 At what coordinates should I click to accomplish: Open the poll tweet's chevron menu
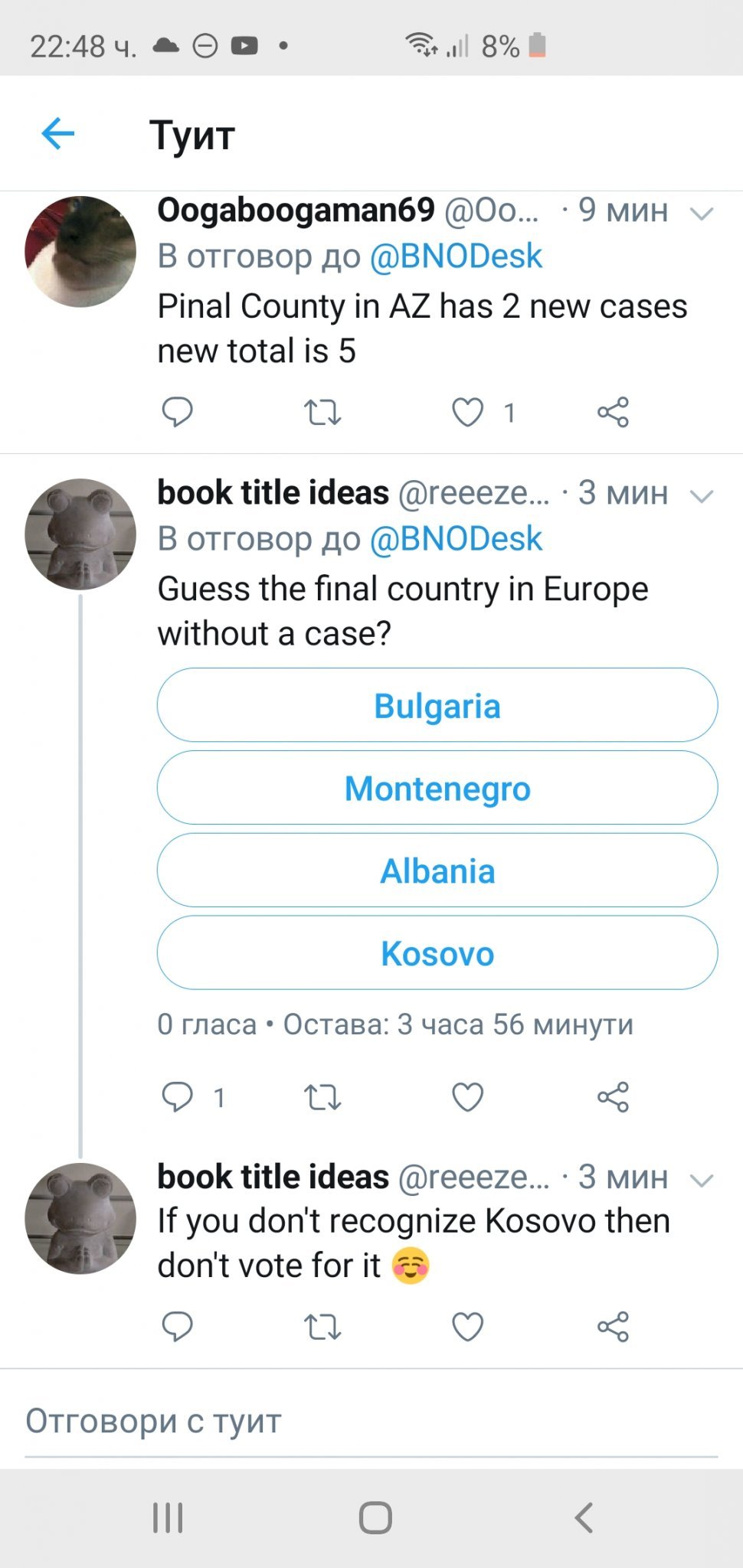click(x=701, y=495)
